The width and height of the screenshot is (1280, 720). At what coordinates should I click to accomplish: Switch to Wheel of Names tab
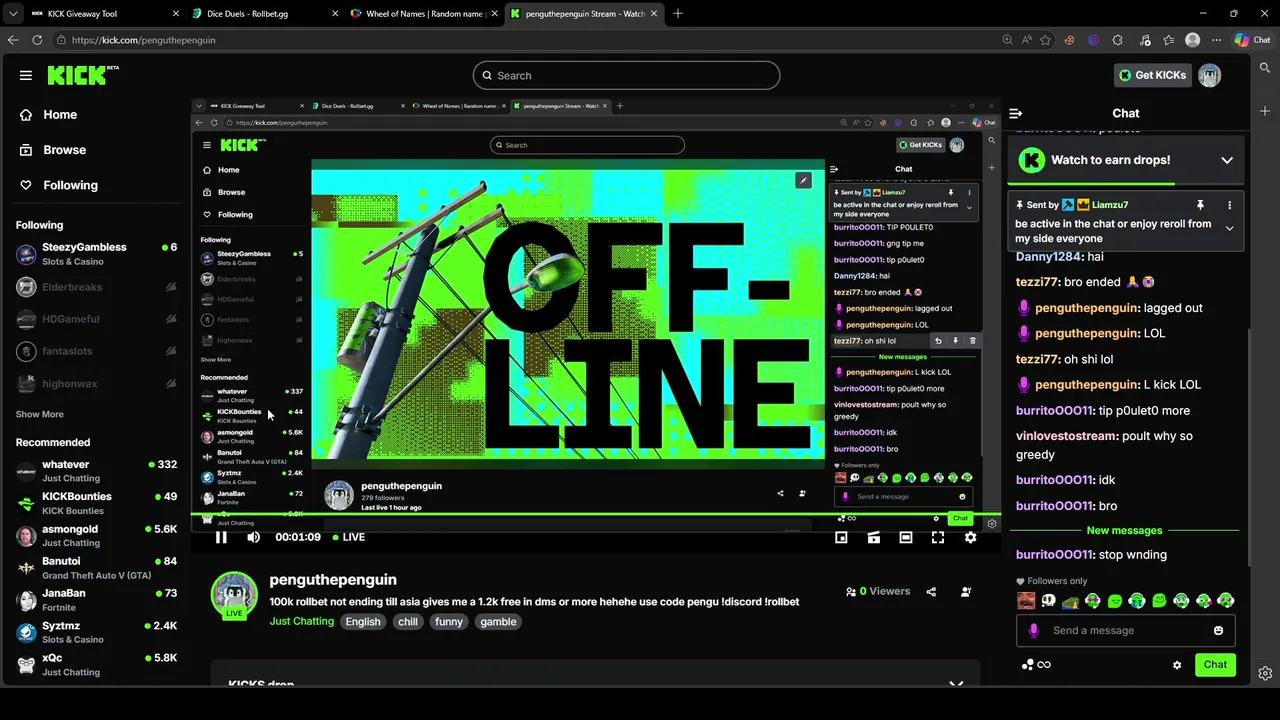[x=421, y=14]
